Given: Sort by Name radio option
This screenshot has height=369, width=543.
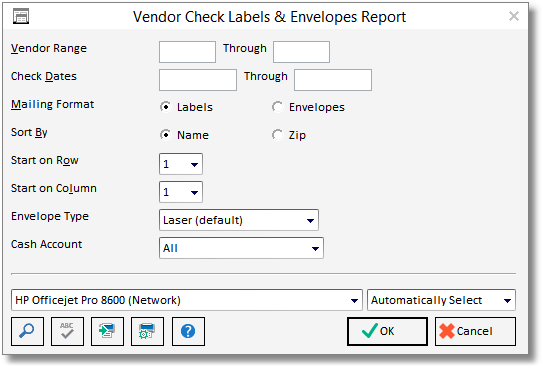Looking at the screenshot, I should click(x=184, y=135).
